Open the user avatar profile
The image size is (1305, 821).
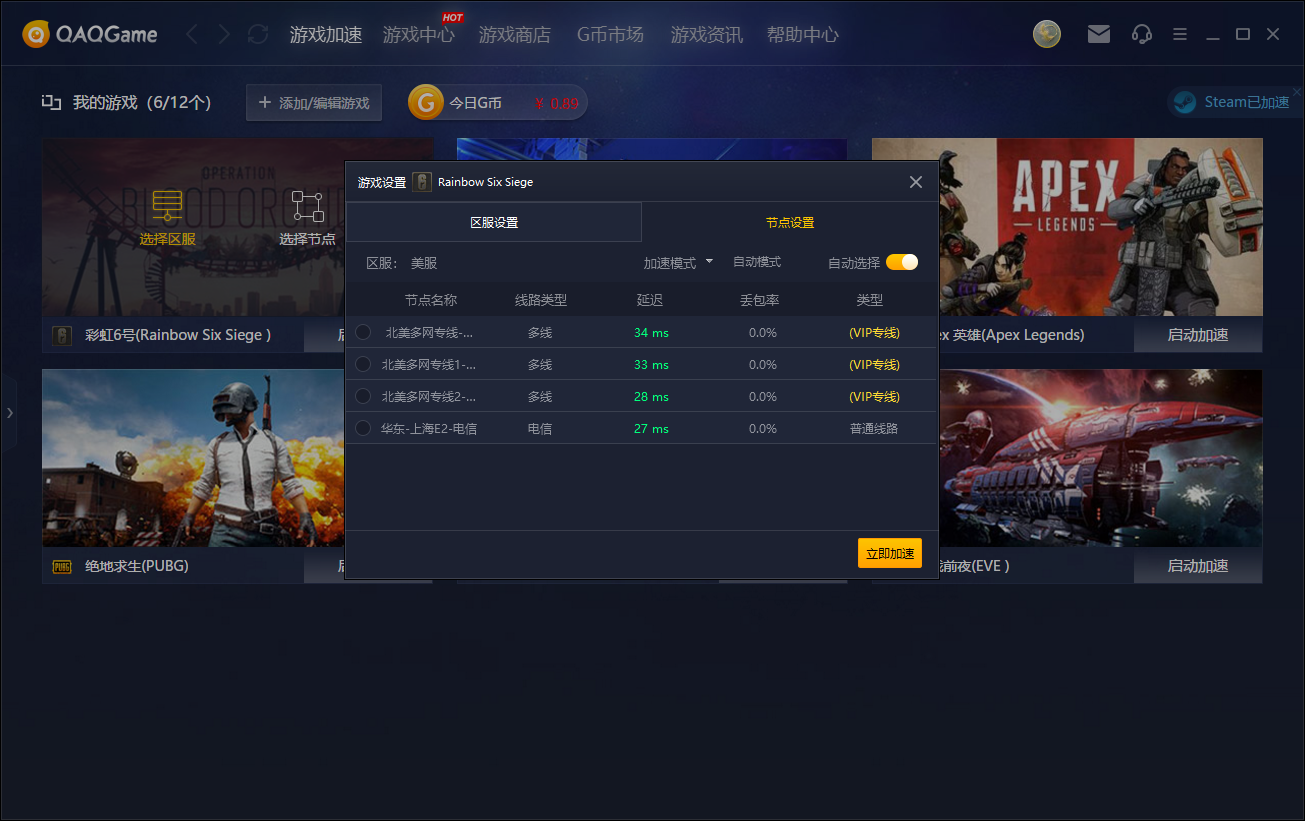1047,34
